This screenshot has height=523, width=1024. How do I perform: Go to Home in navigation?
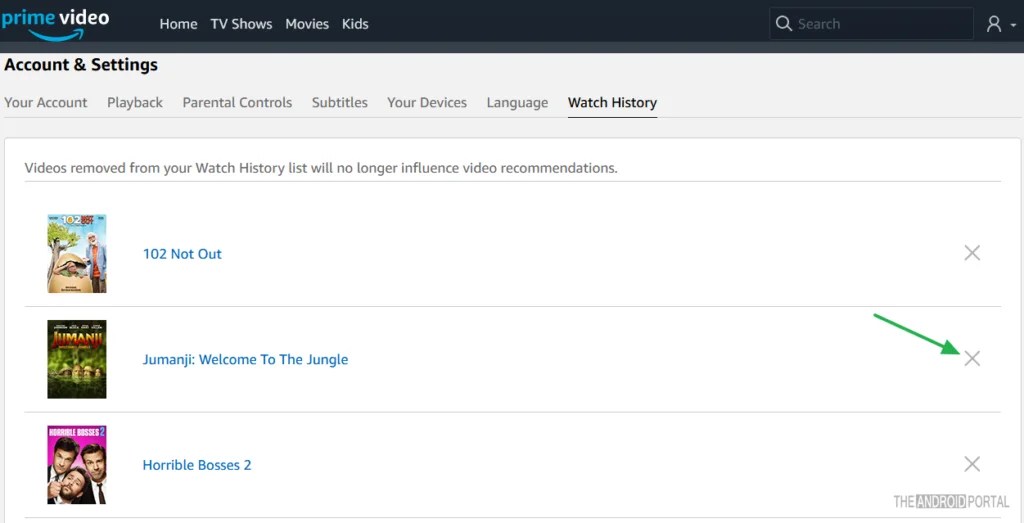[x=178, y=24]
